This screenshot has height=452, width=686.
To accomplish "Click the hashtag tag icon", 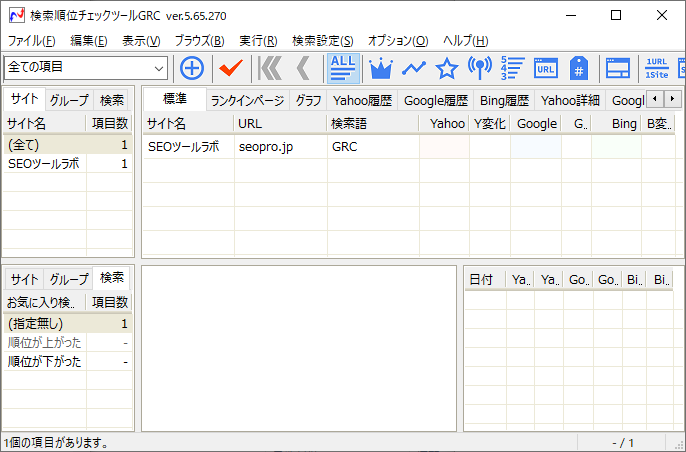I will pyautogui.click(x=579, y=69).
